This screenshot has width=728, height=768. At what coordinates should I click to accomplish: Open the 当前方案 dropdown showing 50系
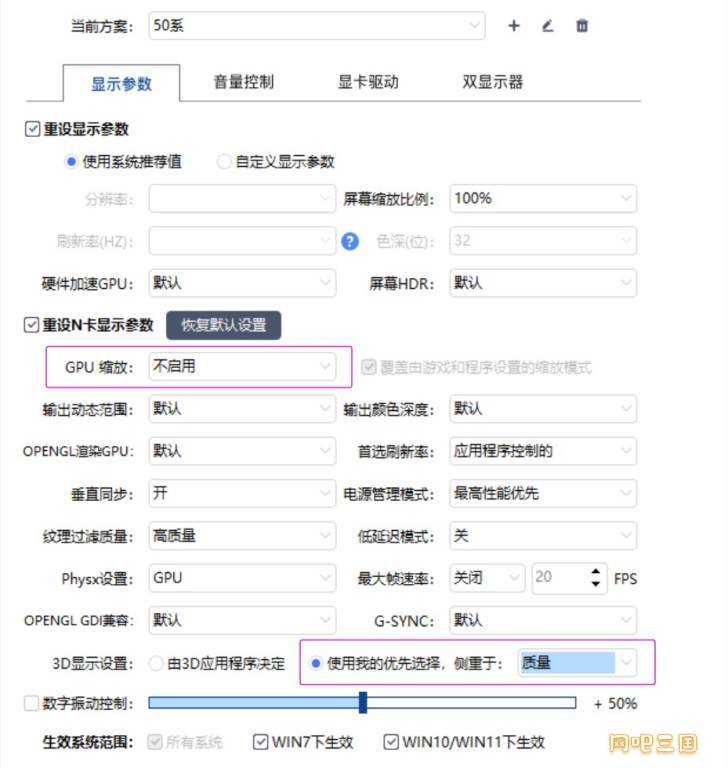317,25
